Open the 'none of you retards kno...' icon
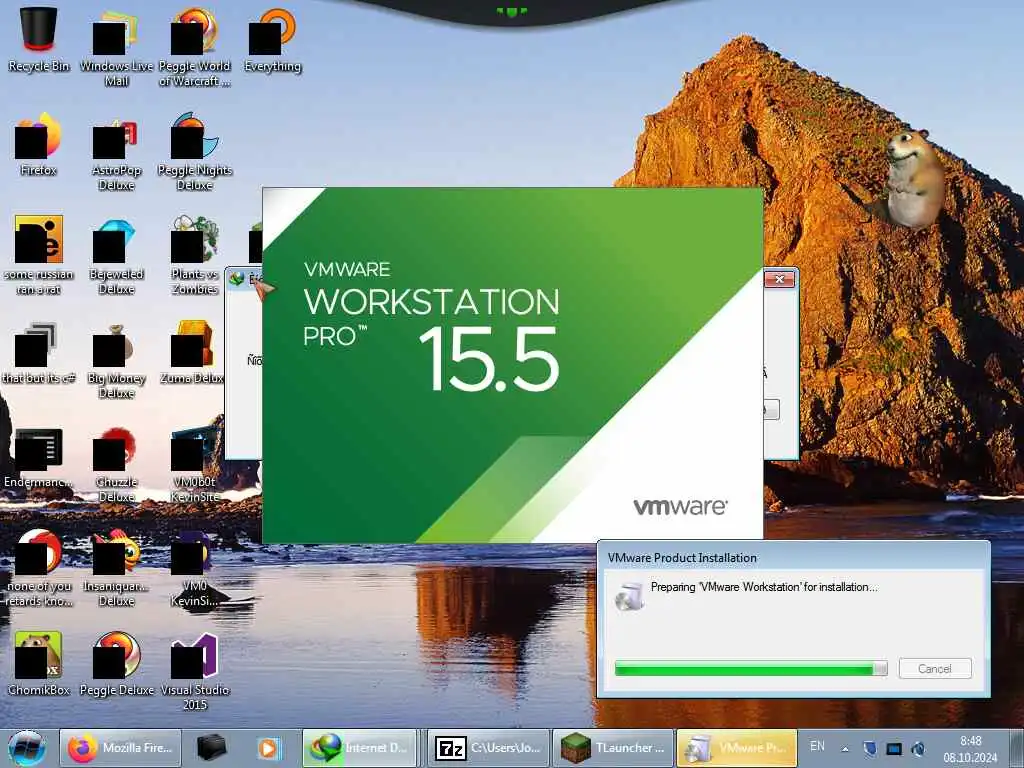 pos(39,568)
